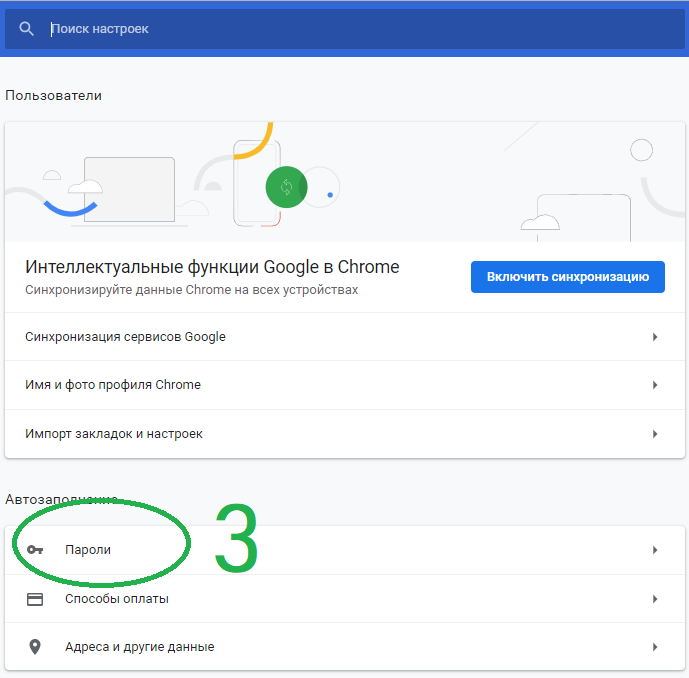This screenshot has height=678, width=689.
Task: Expand arrow for Имя и фото профиля Chrome
Action: click(x=655, y=385)
